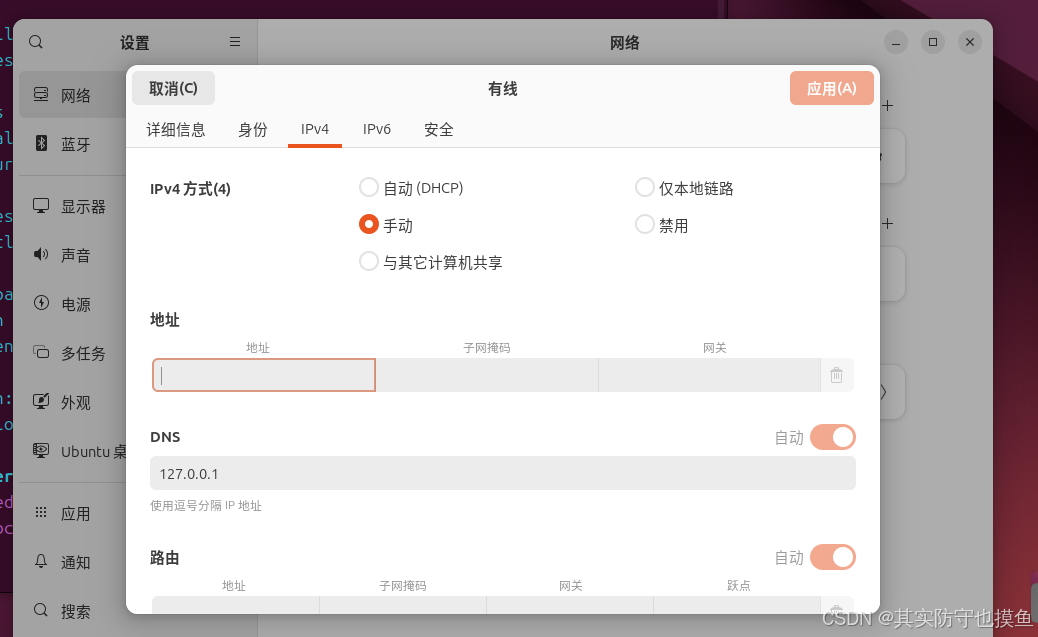The image size is (1038, 637).
Task: Select Automatic (DHCP) radio option
Action: 368,187
